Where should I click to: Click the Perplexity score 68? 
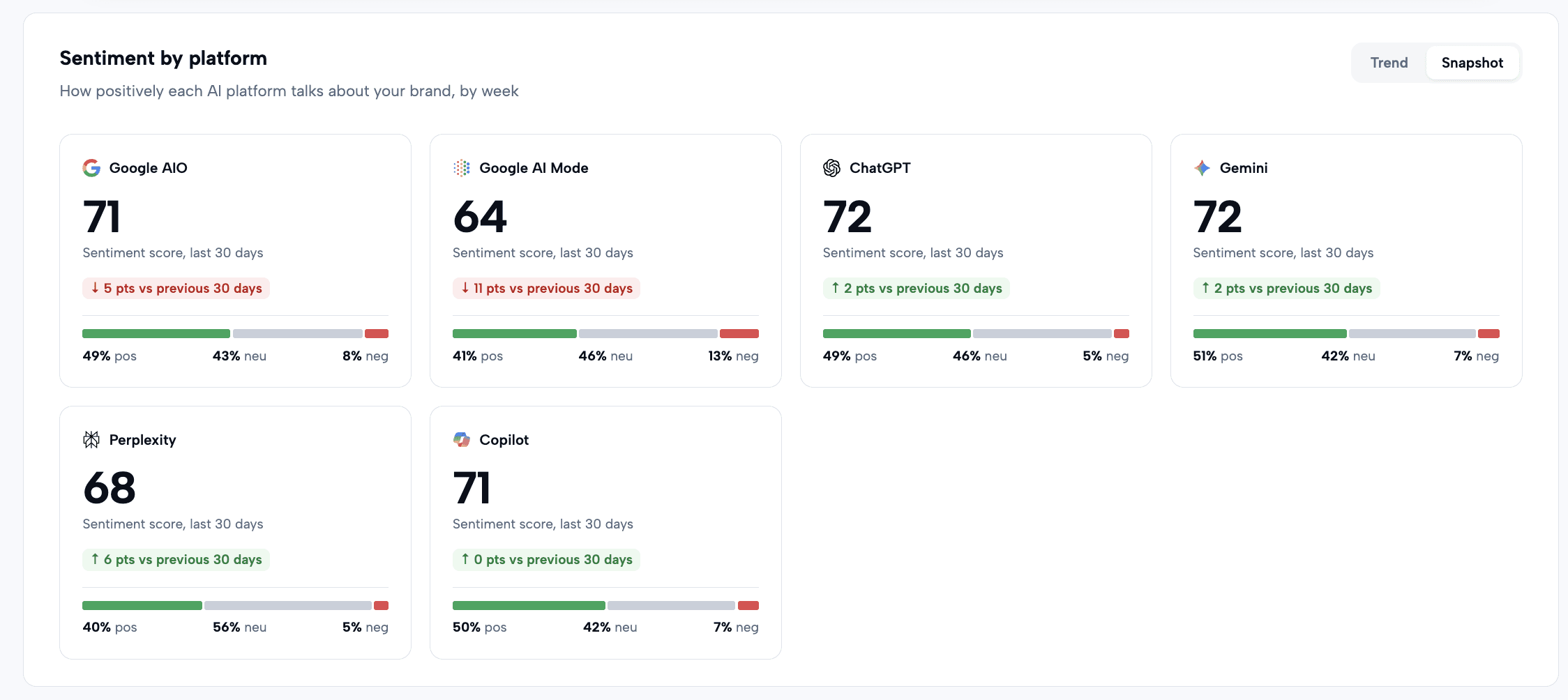(x=110, y=488)
